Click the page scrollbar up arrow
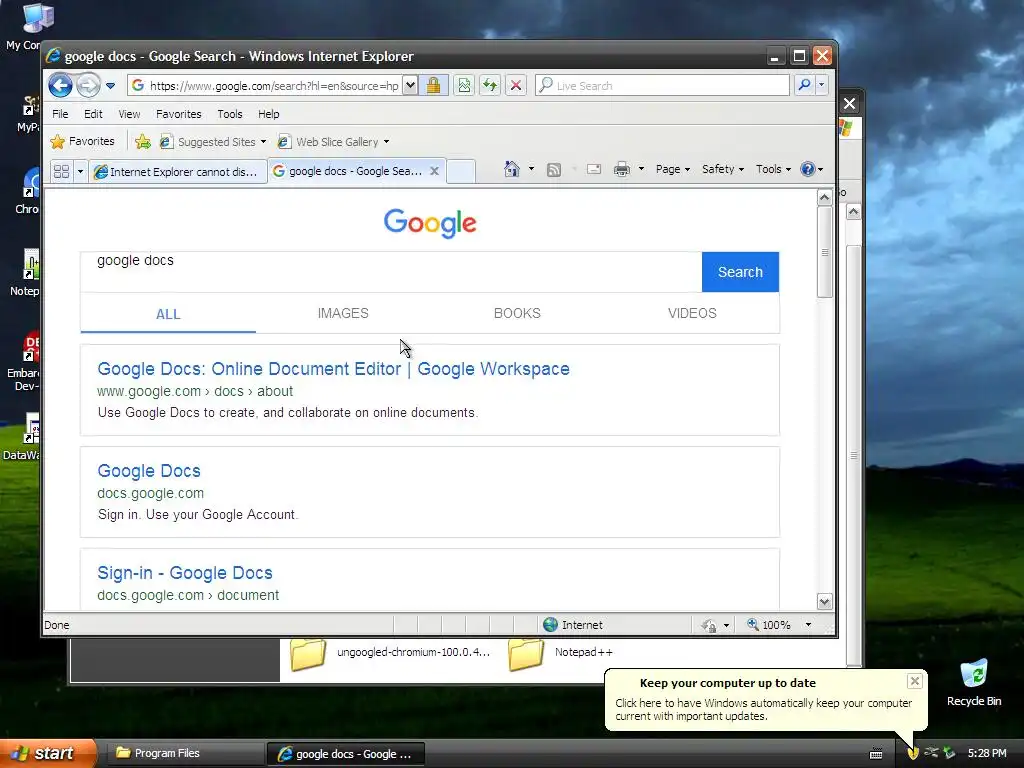Viewport: 1024px width, 768px height. [824, 197]
